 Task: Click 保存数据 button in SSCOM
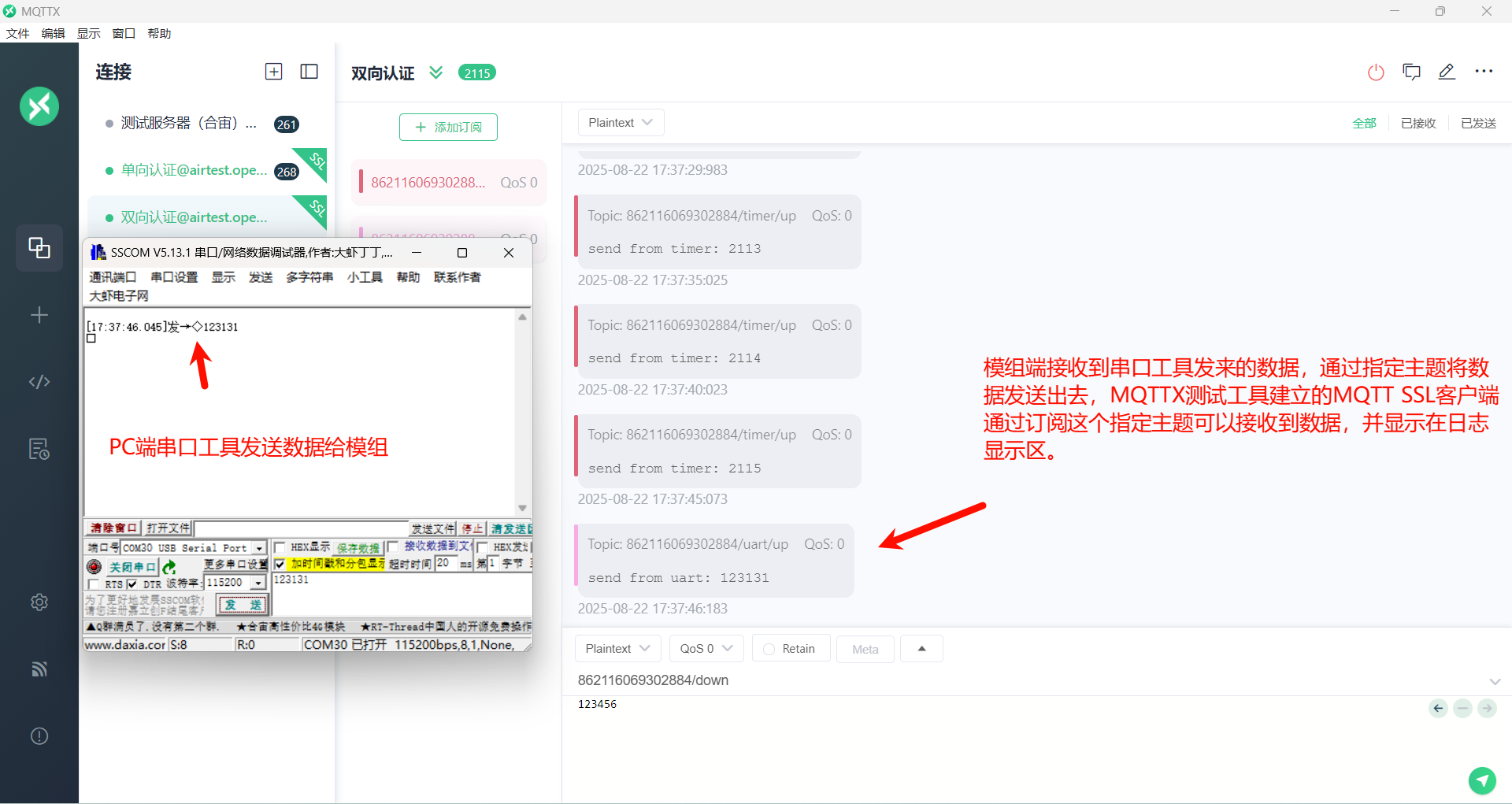(358, 548)
